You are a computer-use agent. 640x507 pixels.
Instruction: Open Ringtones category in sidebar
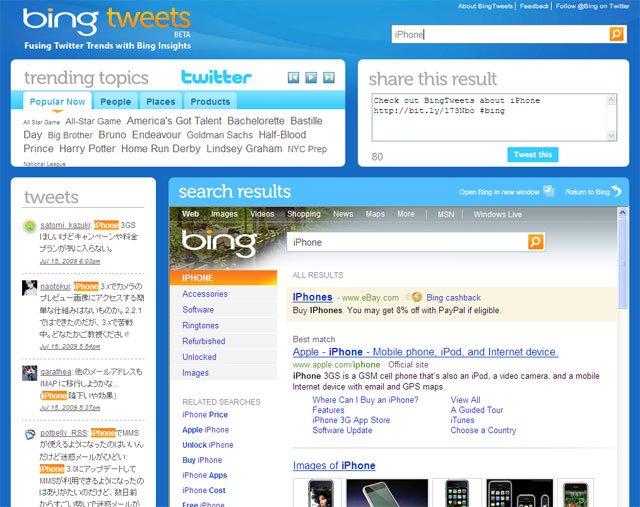point(200,326)
